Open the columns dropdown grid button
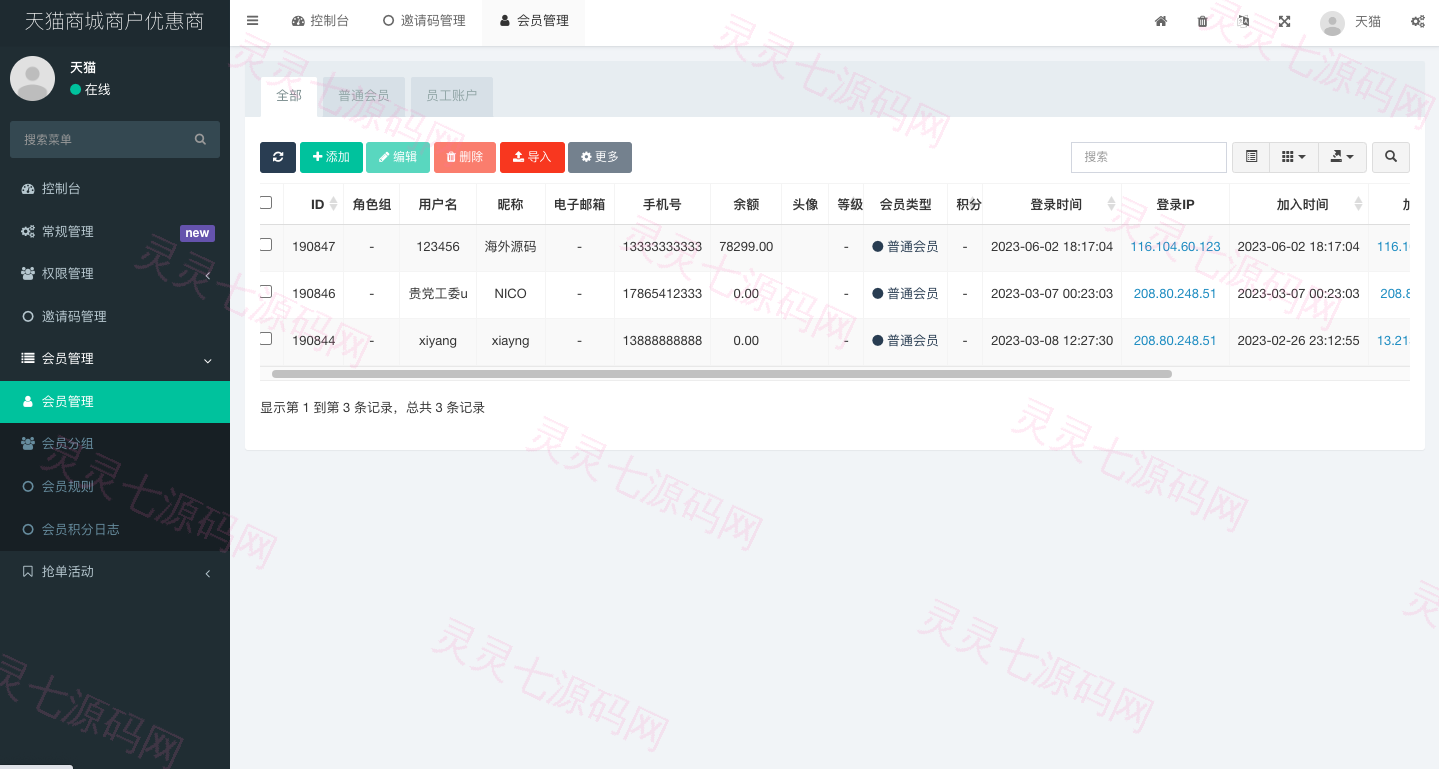Viewport: 1439px width, 769px height. click(x=1294, y=157)
